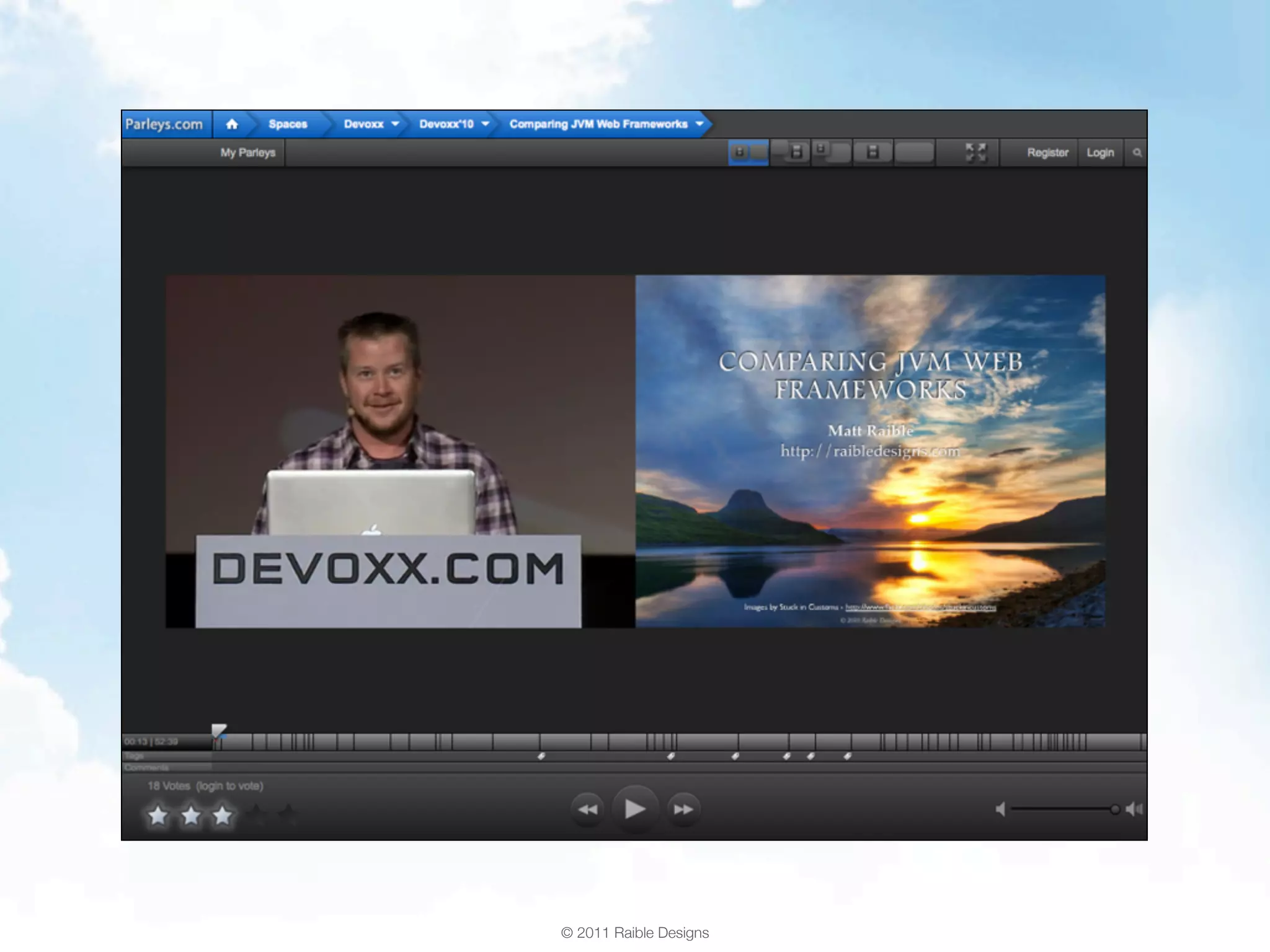Image resolution: width=1270 pixels, height=952 pixels.
Task: Play the presentation
Action: tap(635, 809)
